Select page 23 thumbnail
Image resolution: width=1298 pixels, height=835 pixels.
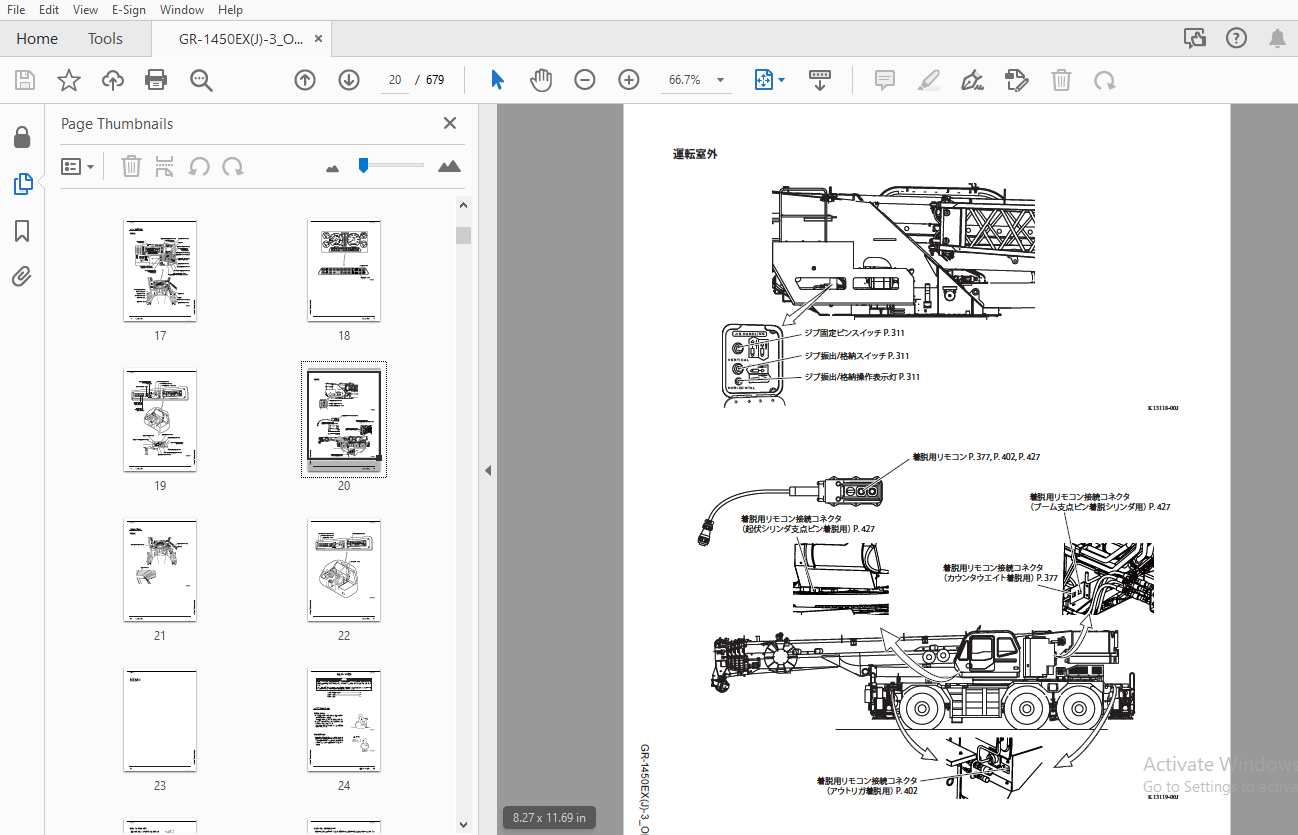(160, 720)
